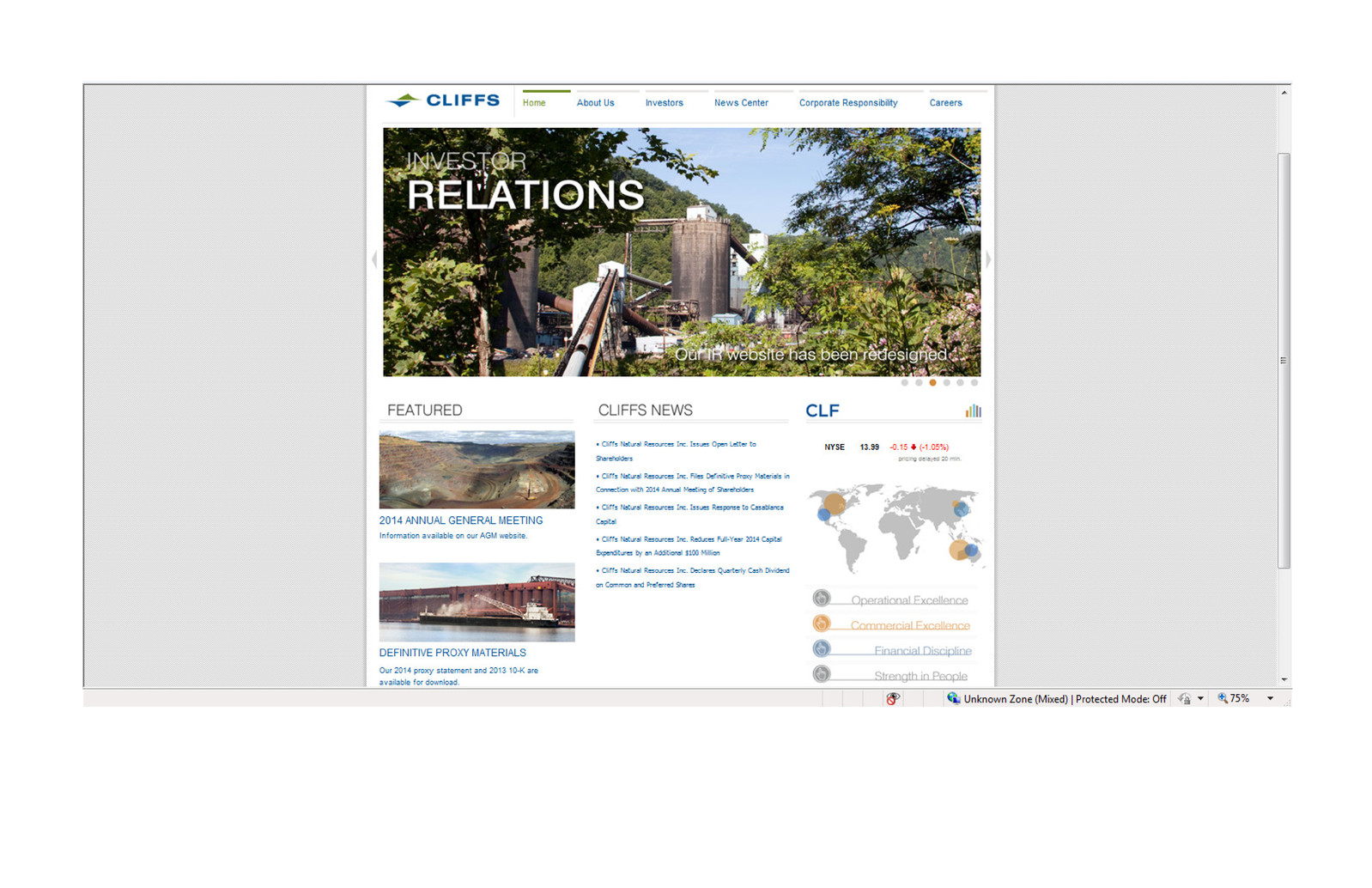Click the Investor Relations hero banner
This screenshot has width=1372, height=888.
point(682,252)
